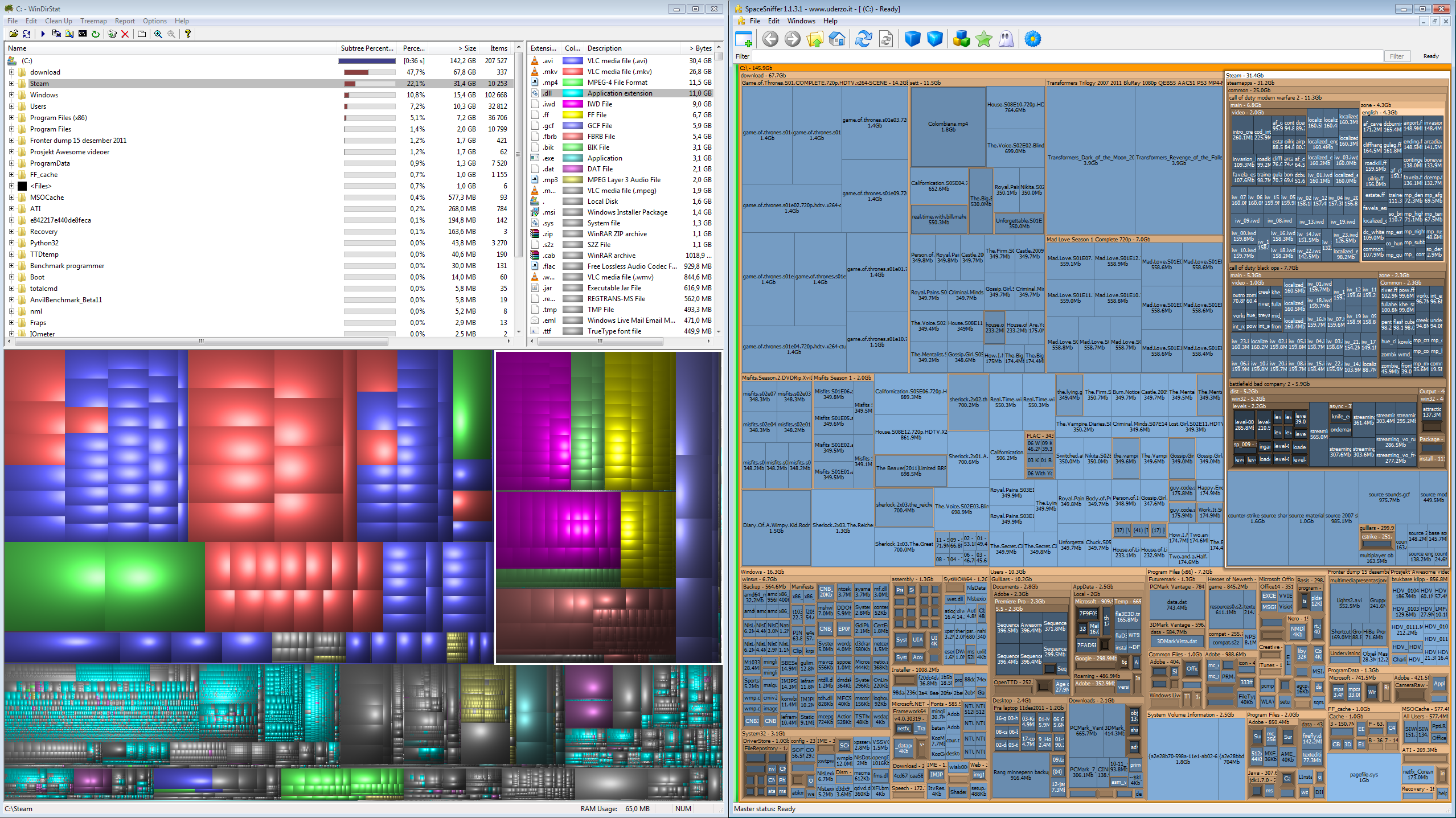Click the second blue cube detail icon
Viewport: 1456px width, 818px height.
pyautogui.click(x=935, y=39)
